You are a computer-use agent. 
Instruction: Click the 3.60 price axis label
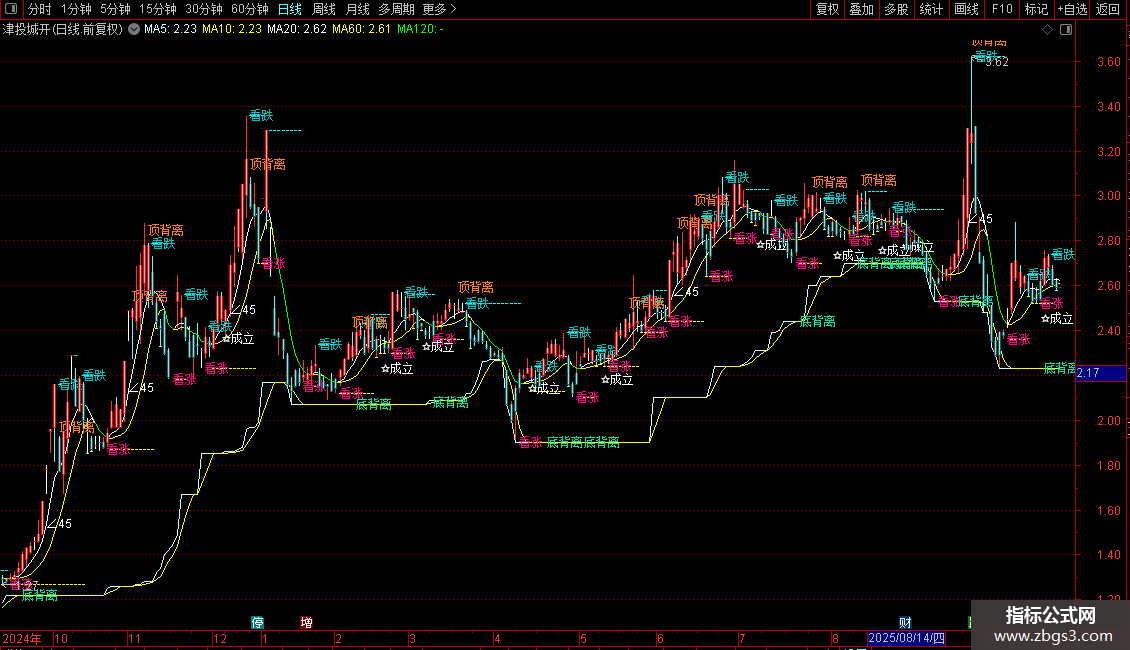tap(1108, 62)
